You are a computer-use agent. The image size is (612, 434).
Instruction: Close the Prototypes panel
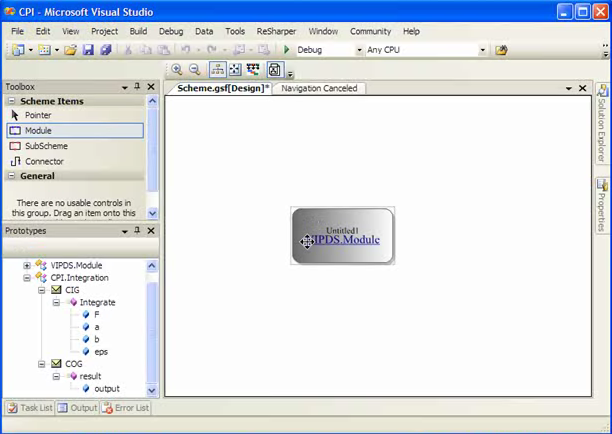click(x=151, y=231)
